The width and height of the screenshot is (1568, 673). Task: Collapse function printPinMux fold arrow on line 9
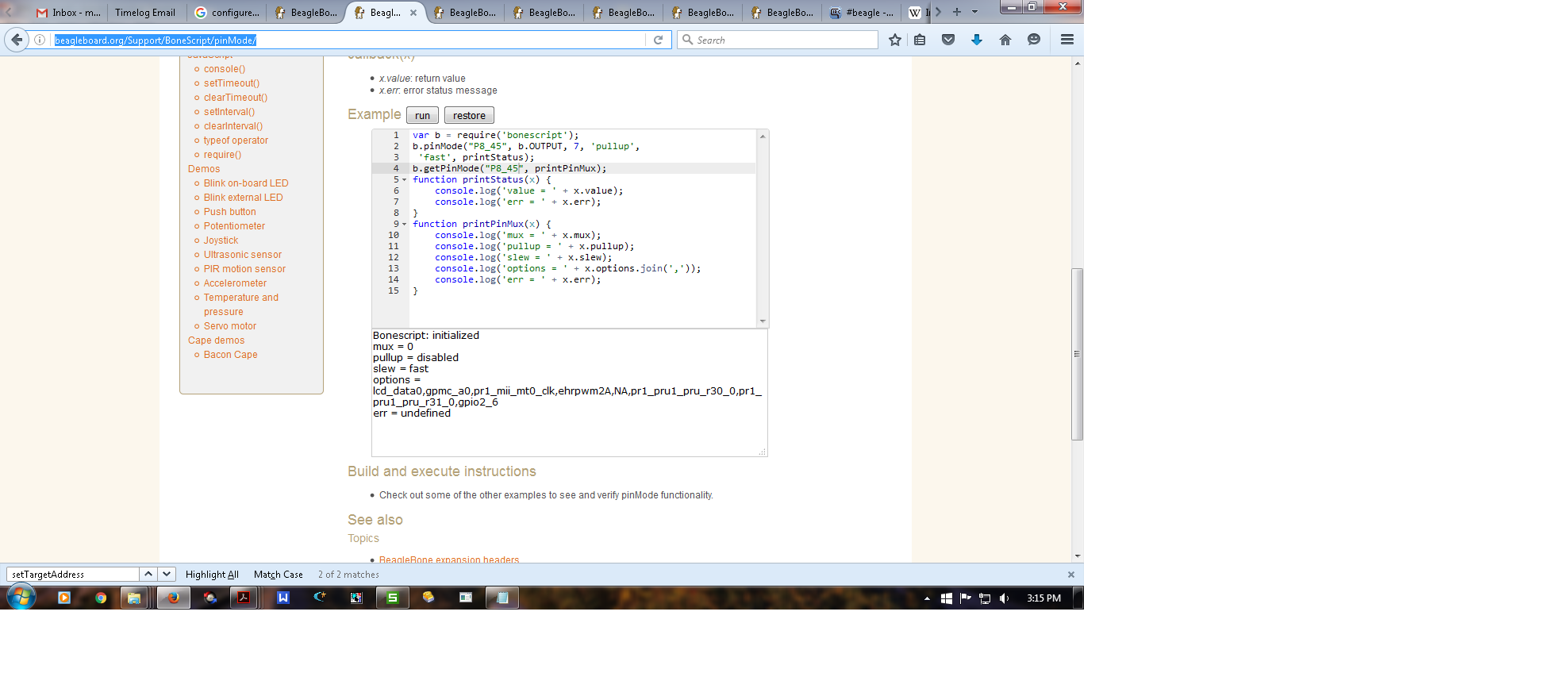click(404, 225)
